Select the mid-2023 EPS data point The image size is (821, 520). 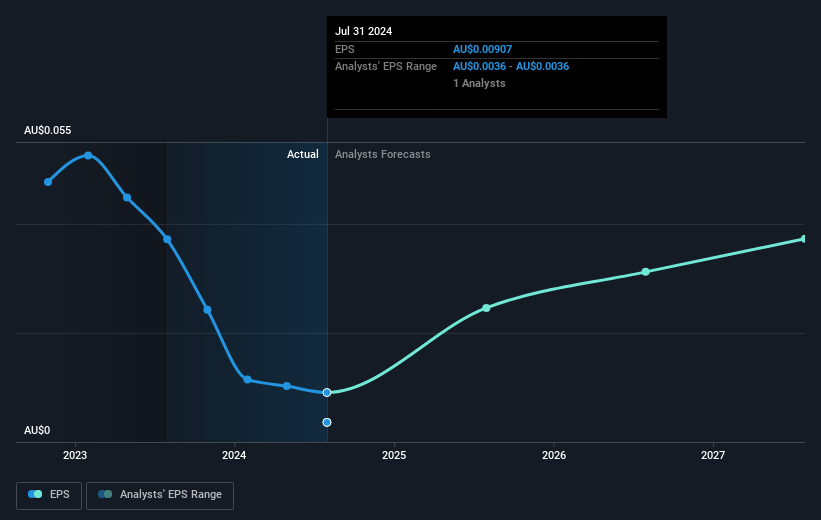(127, 197)
